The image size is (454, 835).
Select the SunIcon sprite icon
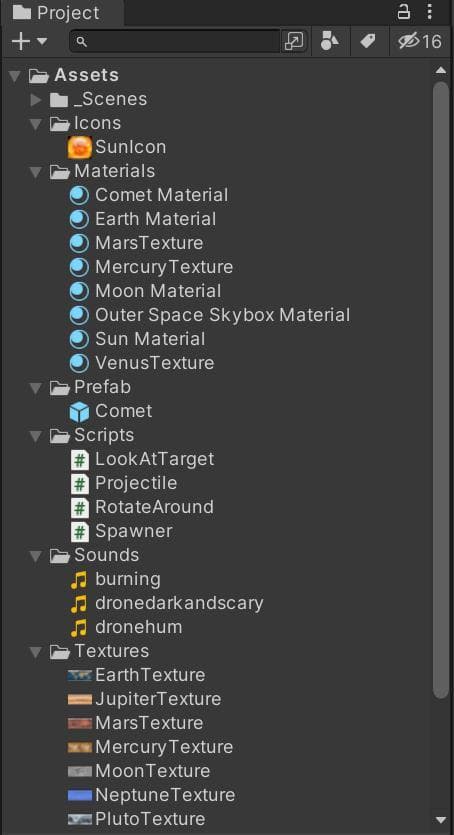80,147
